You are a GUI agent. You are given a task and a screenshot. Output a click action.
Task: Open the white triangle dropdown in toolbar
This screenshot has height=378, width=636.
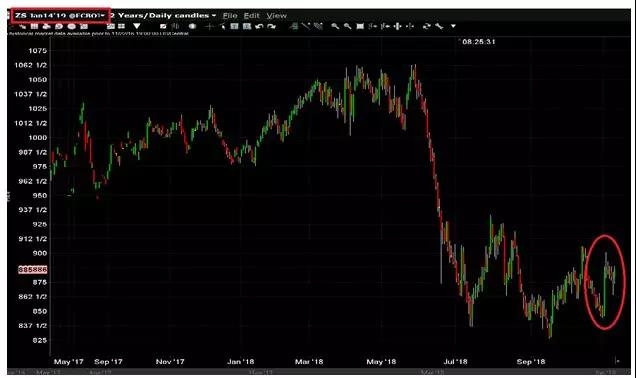point(137,26)
